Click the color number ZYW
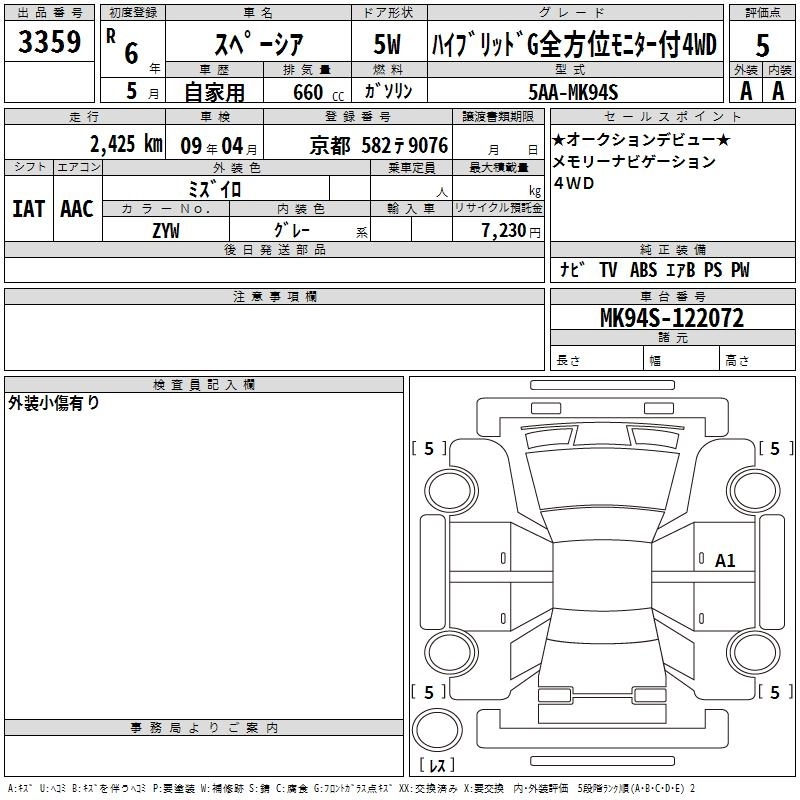Viewport: 800px width, 800px height. pyautogui.click(x=165, y=231)
